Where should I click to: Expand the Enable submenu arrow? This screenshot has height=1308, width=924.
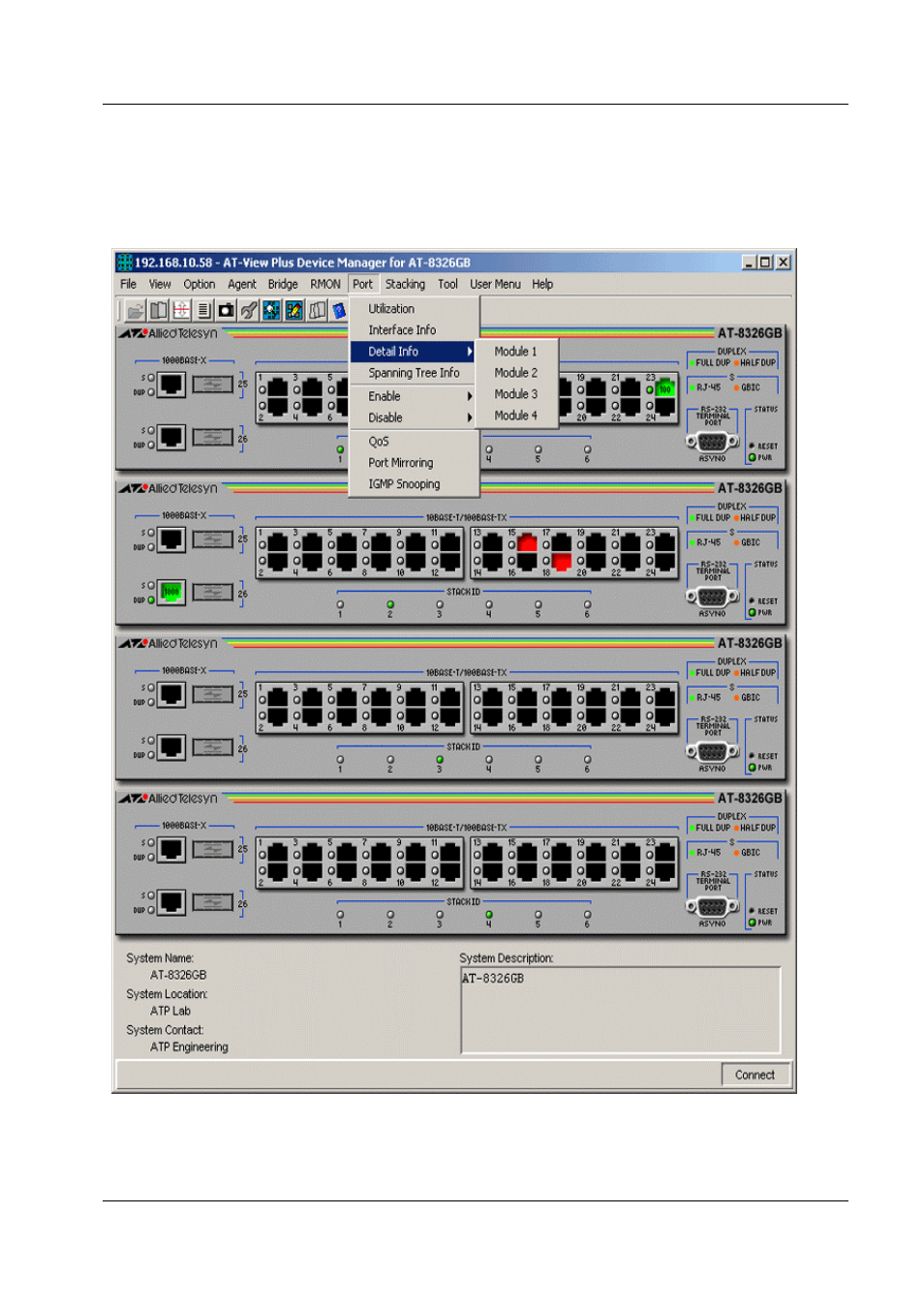pyautogui.click(x=470, y=396)
